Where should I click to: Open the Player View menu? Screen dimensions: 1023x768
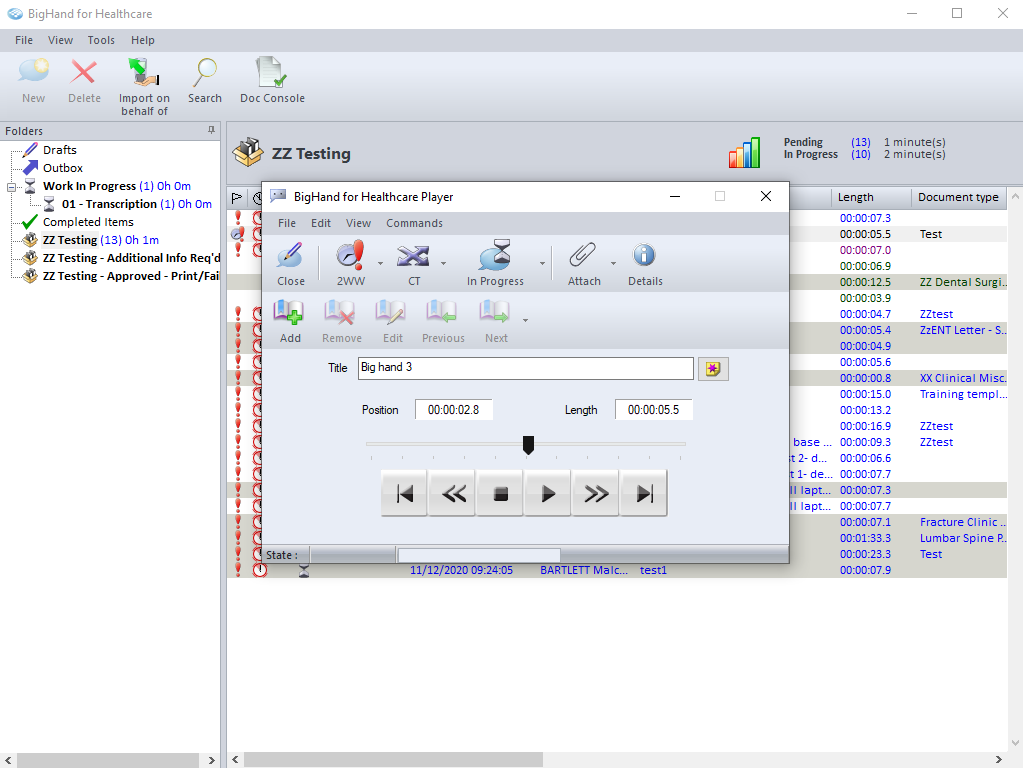coord(358,223)
